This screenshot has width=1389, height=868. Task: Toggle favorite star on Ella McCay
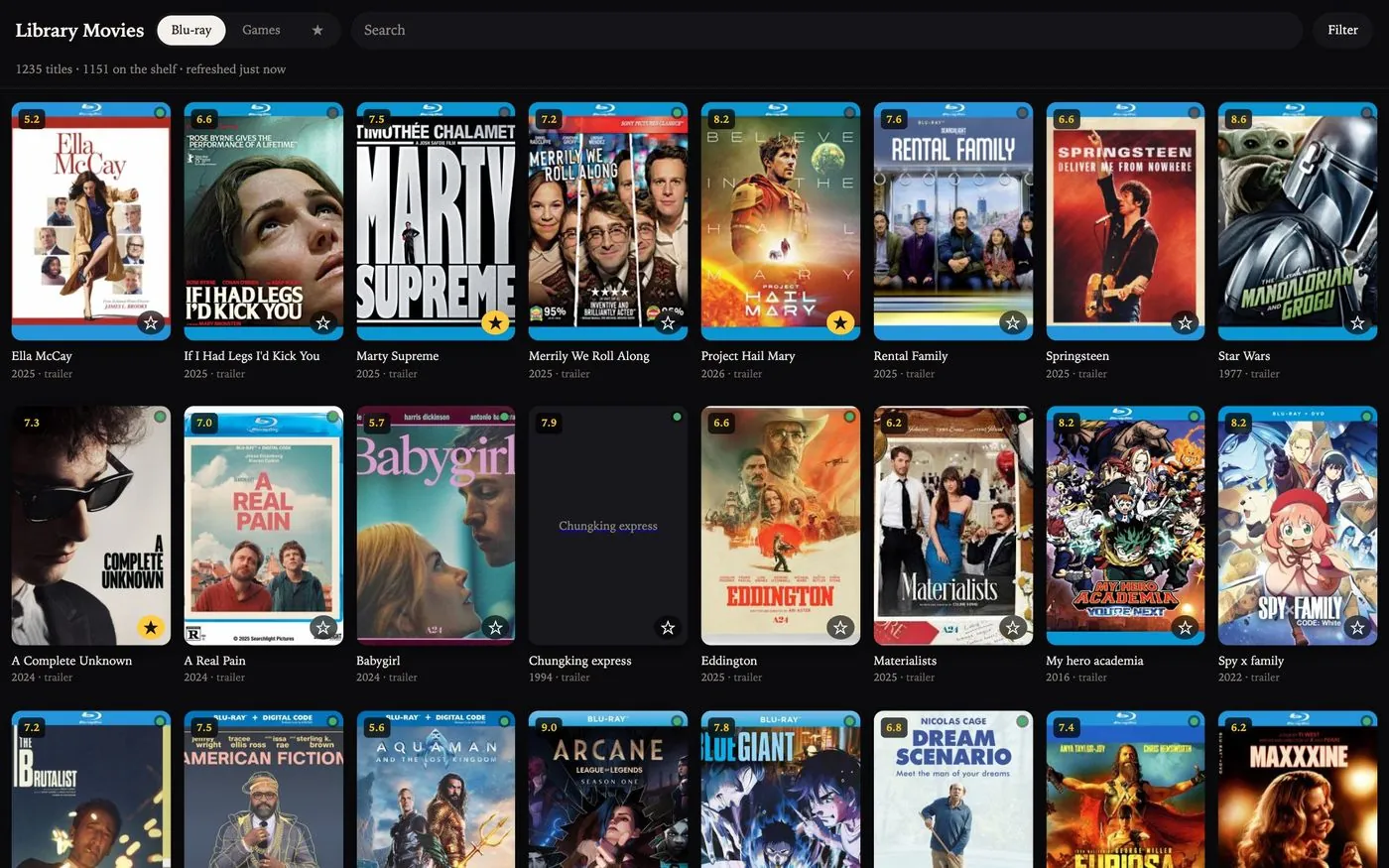tap(151, 323)
